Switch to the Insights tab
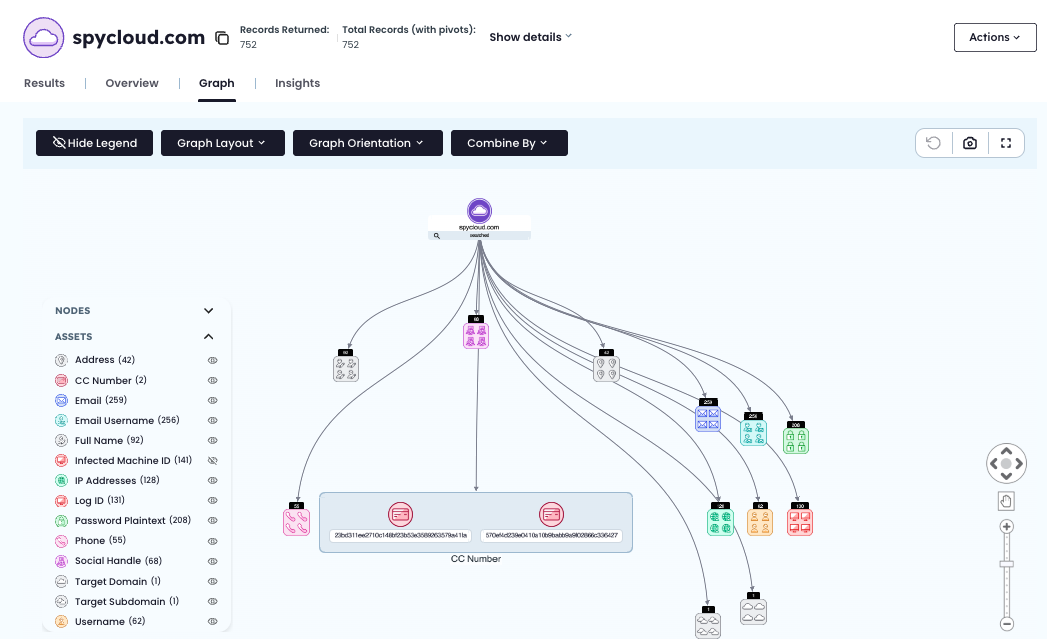 pyautogui.click(x=297, y=83)
